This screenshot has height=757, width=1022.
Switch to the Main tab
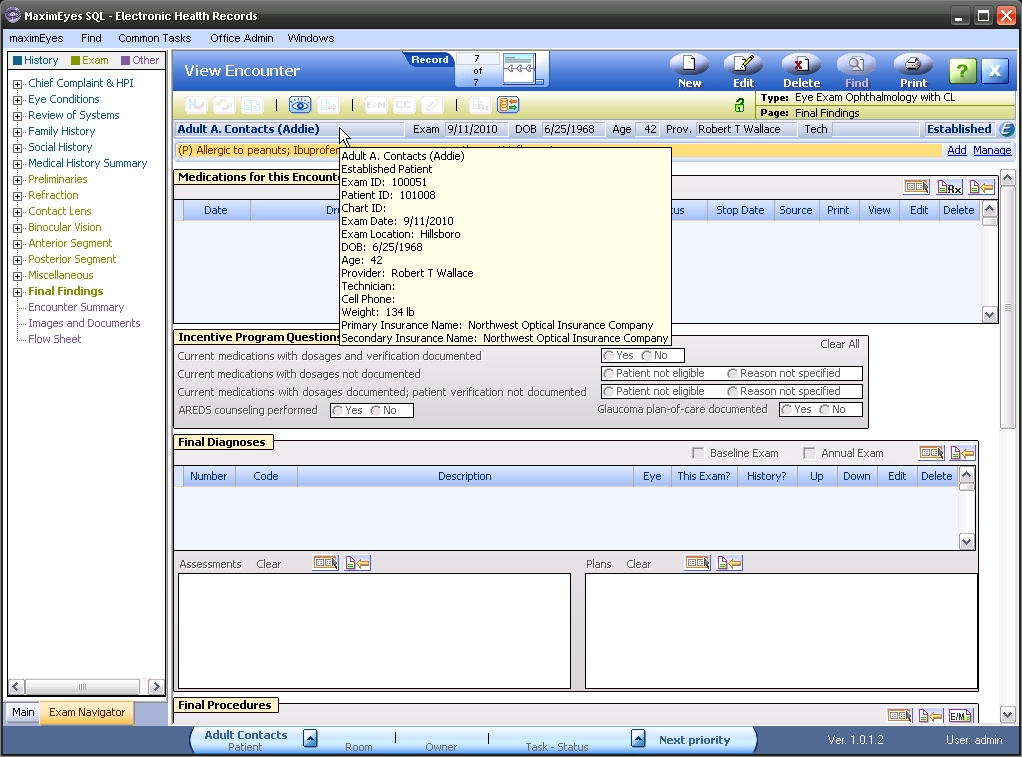[23, 713]
